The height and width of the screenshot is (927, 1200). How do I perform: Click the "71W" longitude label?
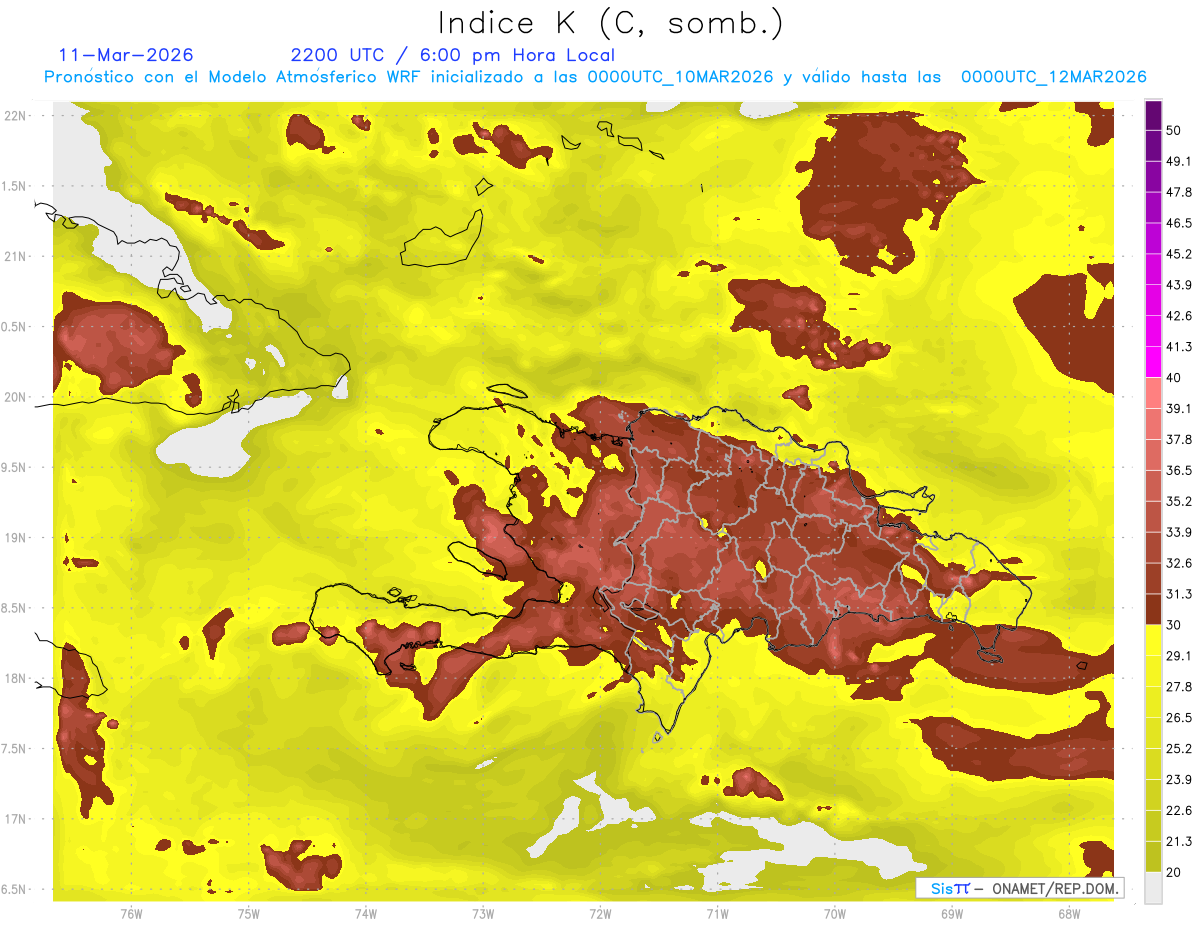point(717,914)
